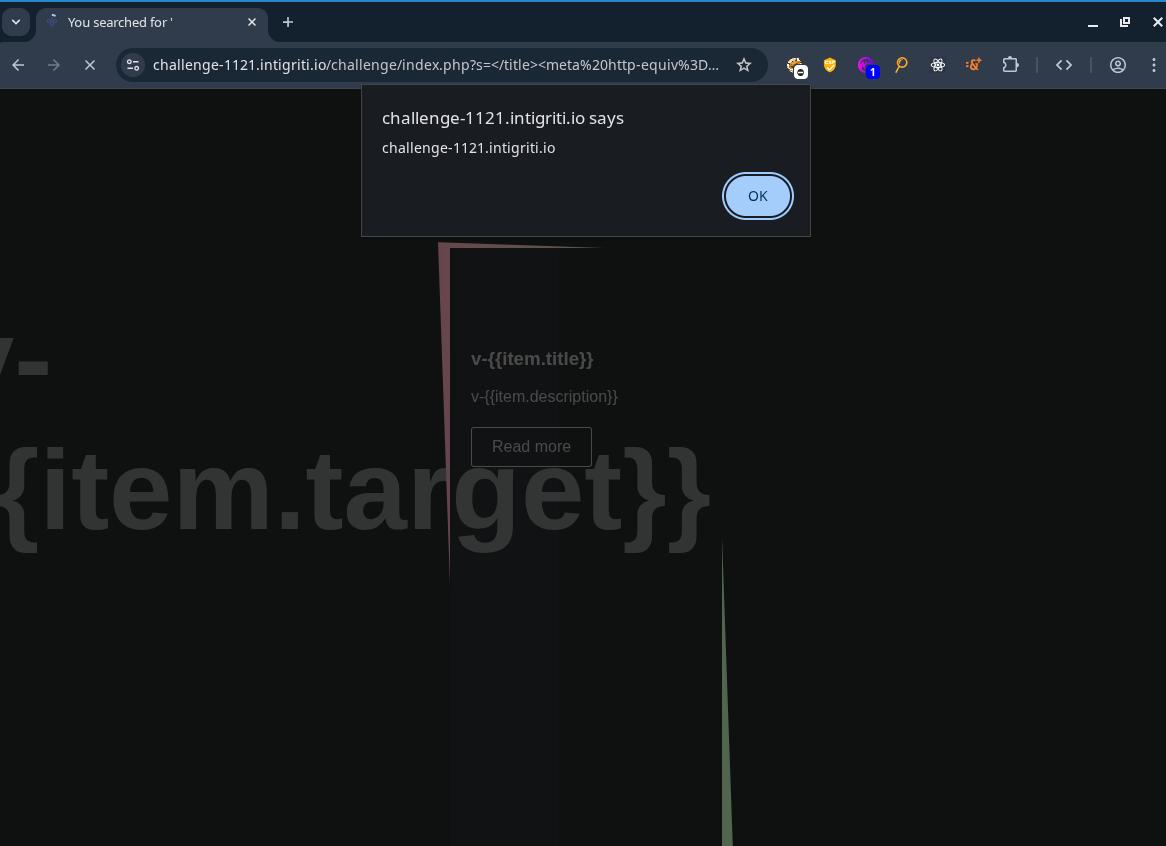Screen dimensions: 1166x846
Task: Click the code brackets toolbar icon
Action: 1064,65
